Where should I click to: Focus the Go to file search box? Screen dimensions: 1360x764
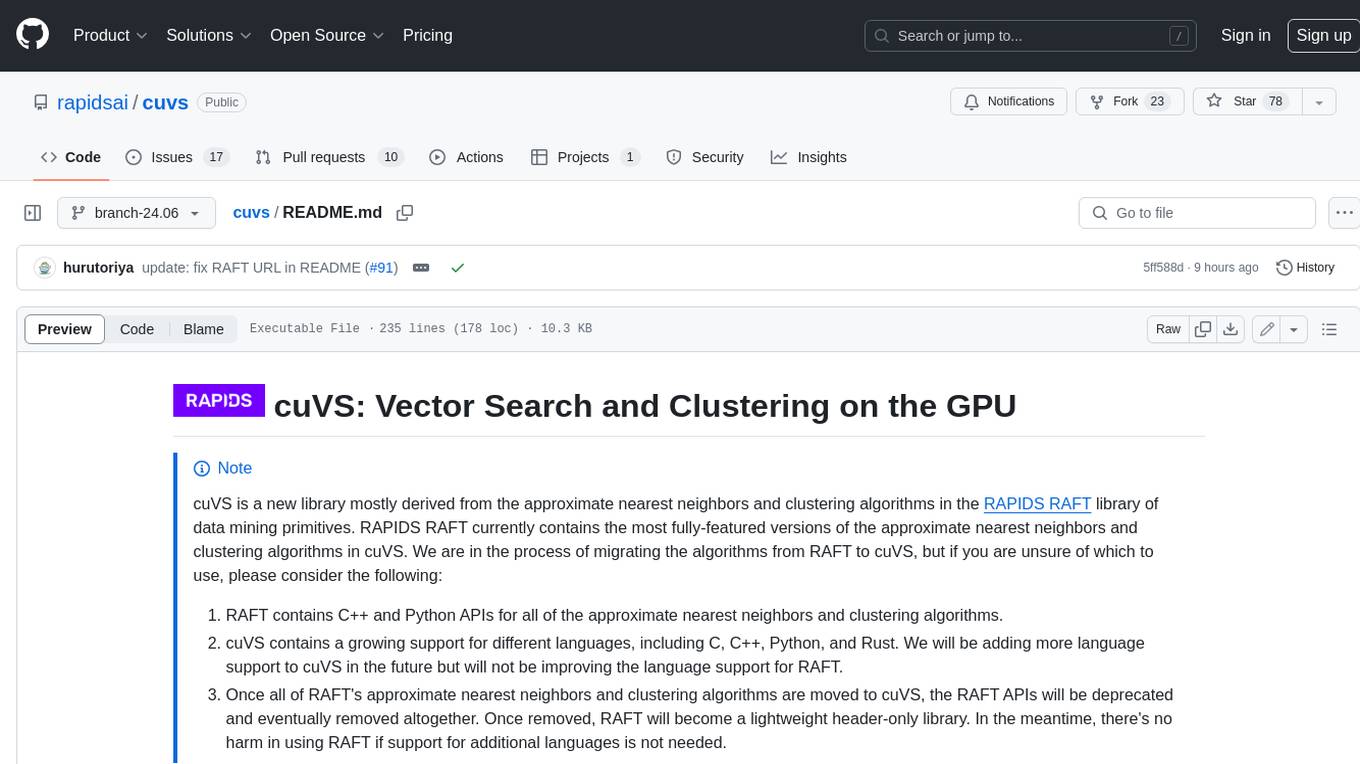coord(1197,213)
